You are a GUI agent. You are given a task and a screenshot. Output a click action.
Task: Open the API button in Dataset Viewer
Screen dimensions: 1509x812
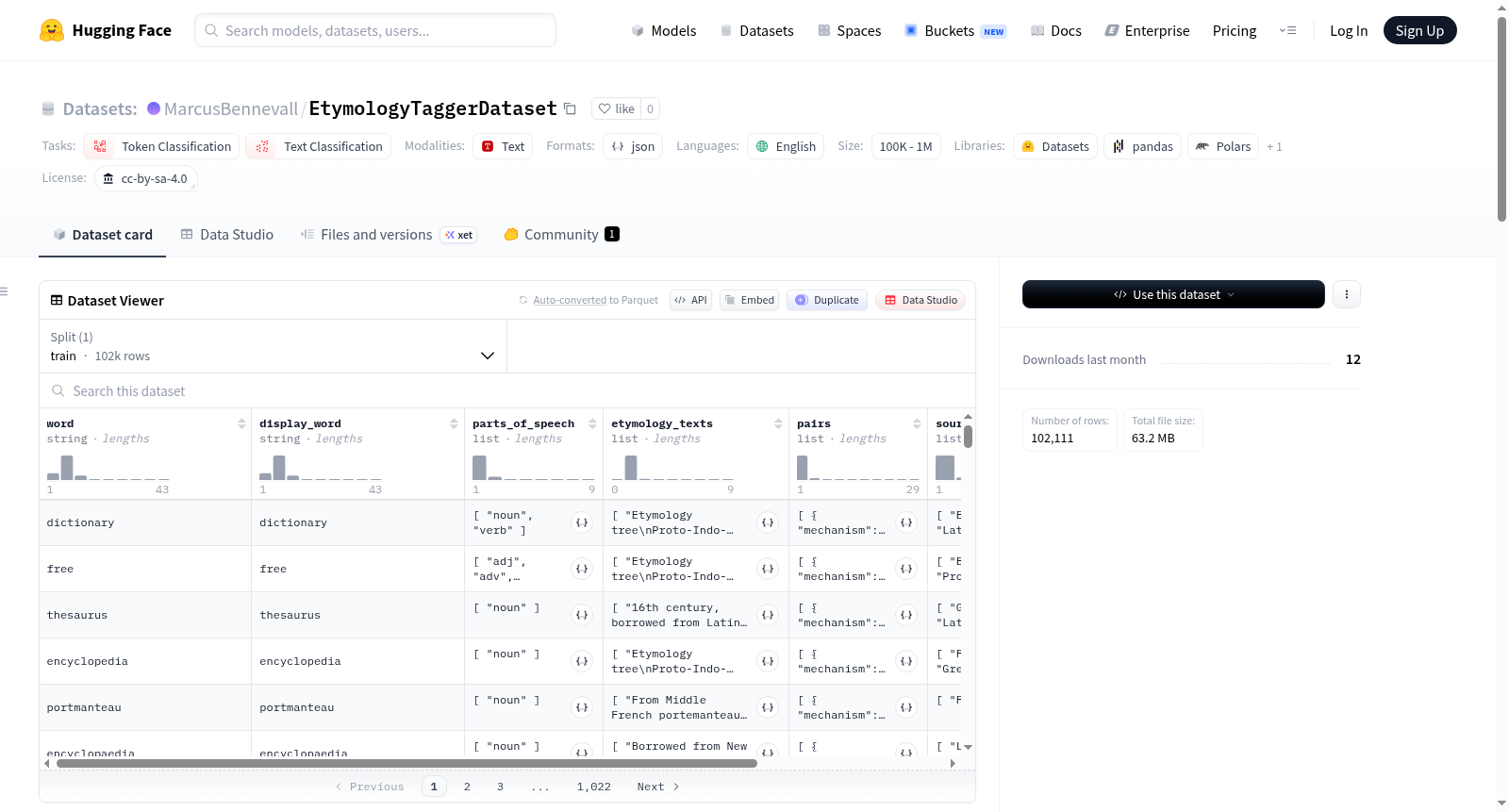pyautogui.click(x=690, y=300)
